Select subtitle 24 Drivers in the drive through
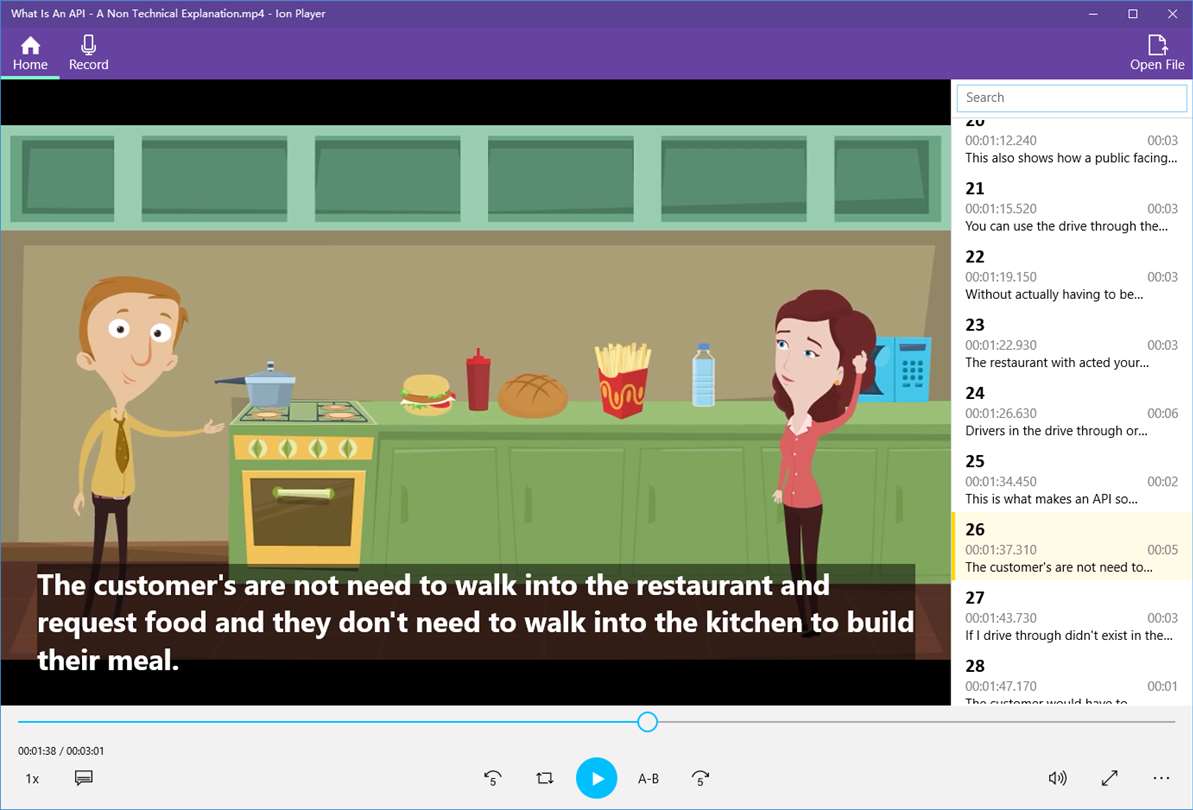This screenshot has height=810, width=1193. coord(1071,411)
